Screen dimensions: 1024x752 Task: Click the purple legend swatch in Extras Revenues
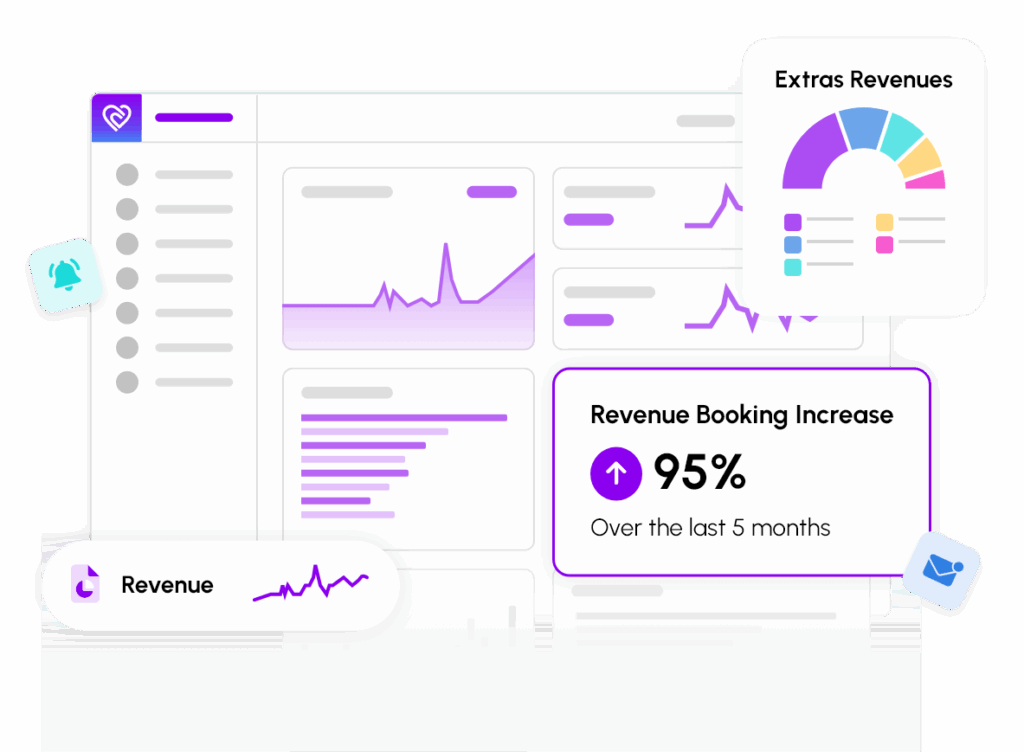pyautogui.click(x=792, y=221)
